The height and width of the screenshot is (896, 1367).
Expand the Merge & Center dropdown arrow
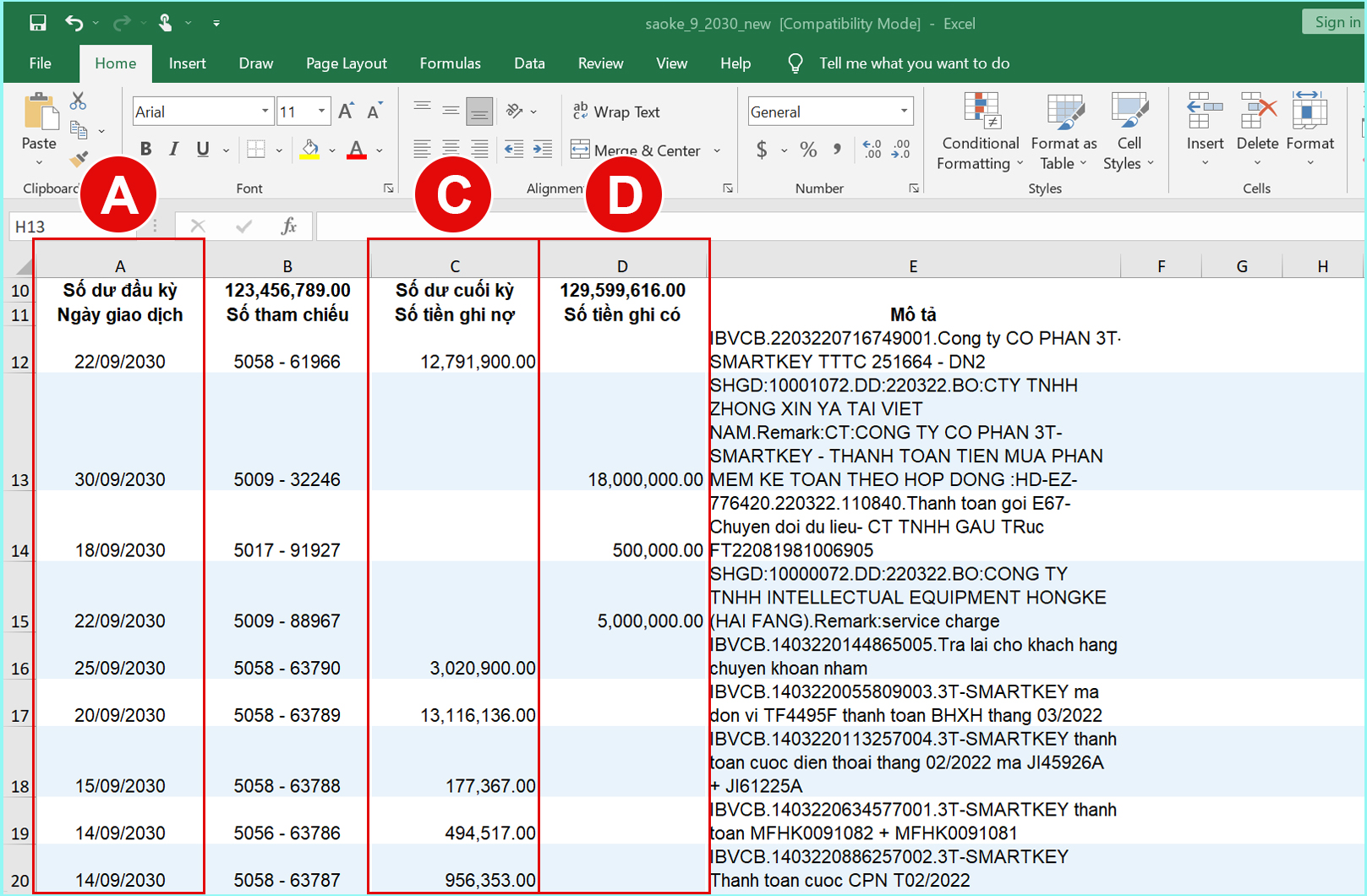pos(717,150)
